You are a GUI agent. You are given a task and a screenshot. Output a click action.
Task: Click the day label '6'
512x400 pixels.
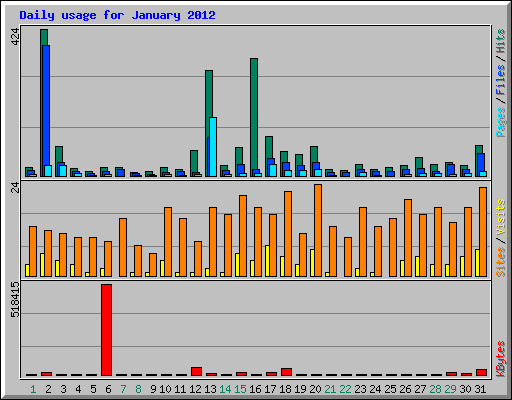(108, 389)
